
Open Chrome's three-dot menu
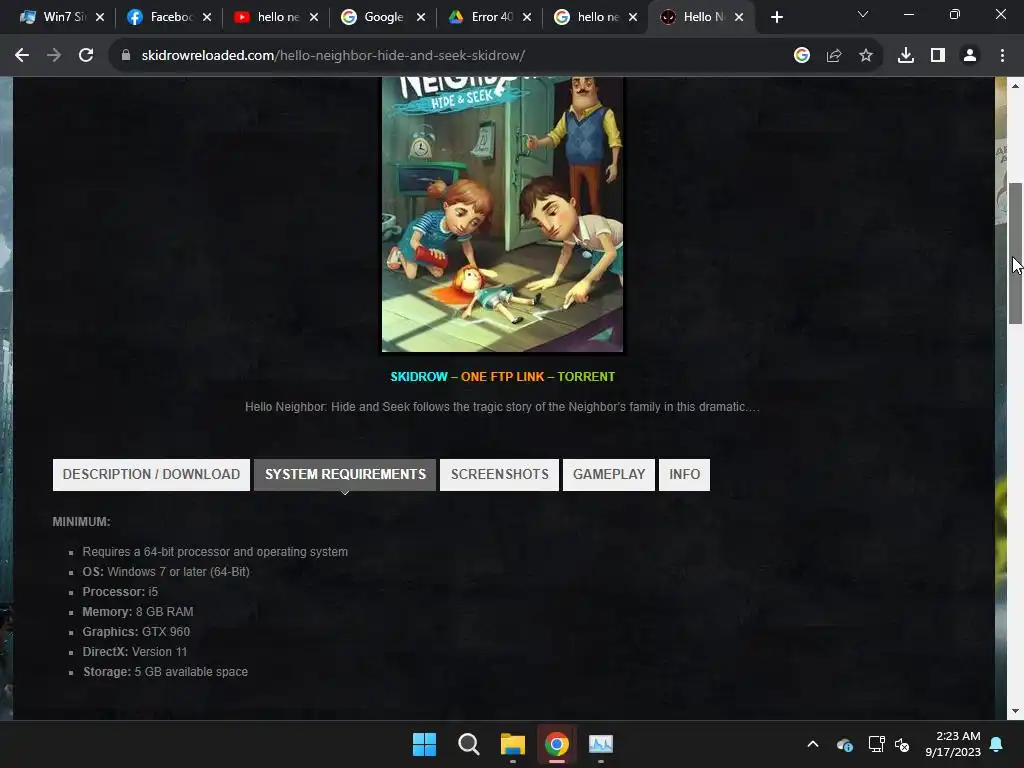click(x=1002, y=56)
